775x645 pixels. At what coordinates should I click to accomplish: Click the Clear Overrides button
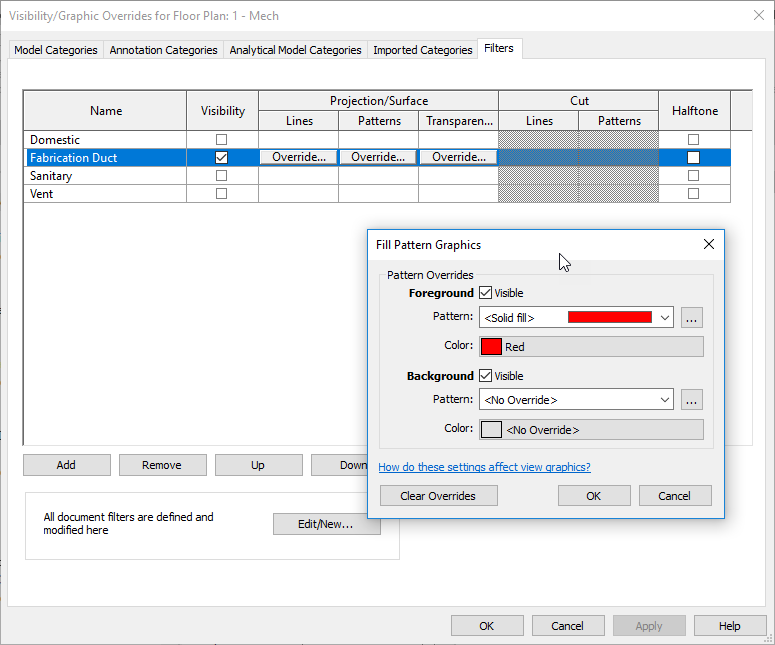(x=437, y=496)
